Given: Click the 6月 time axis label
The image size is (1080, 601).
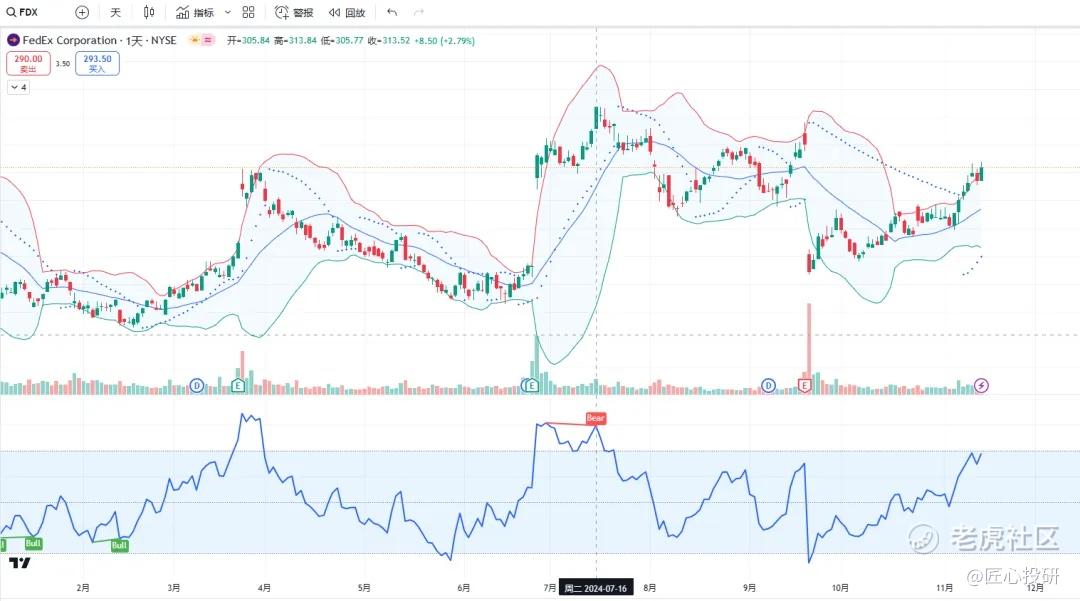Looking at the screenshot, I should coord(464,588).
